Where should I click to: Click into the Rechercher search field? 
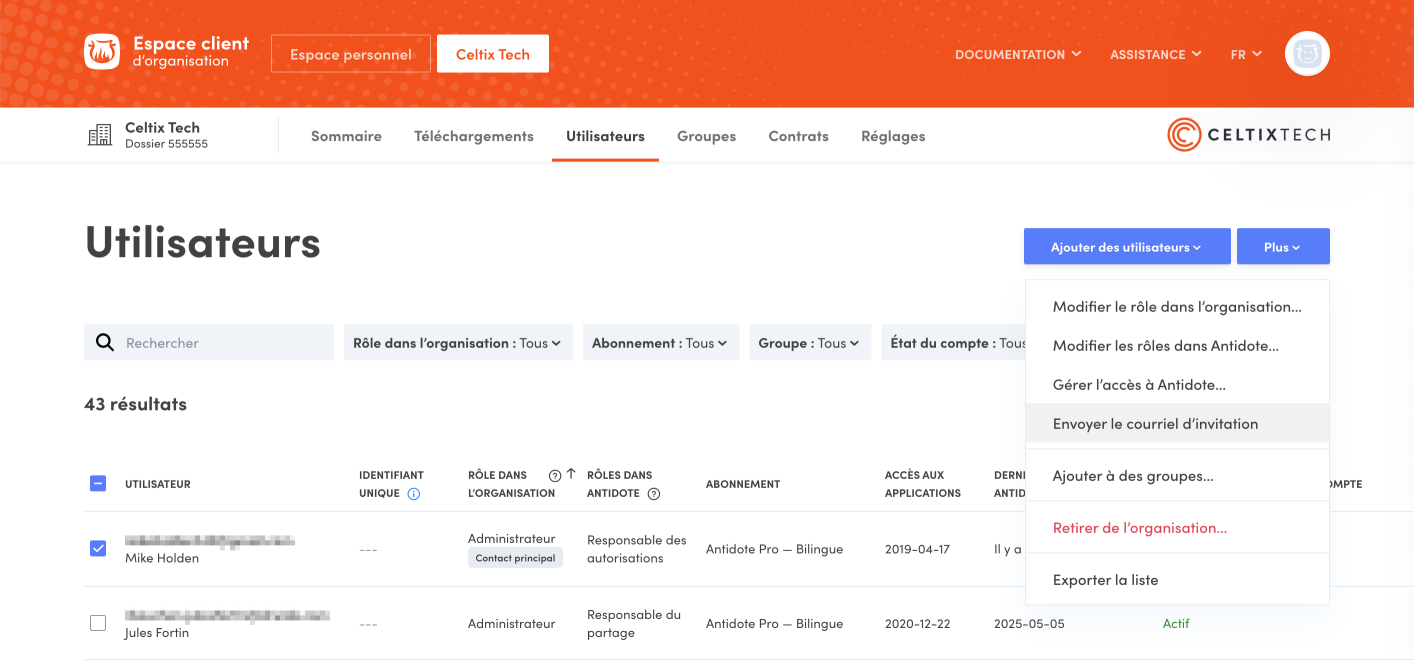pos(225,343)
